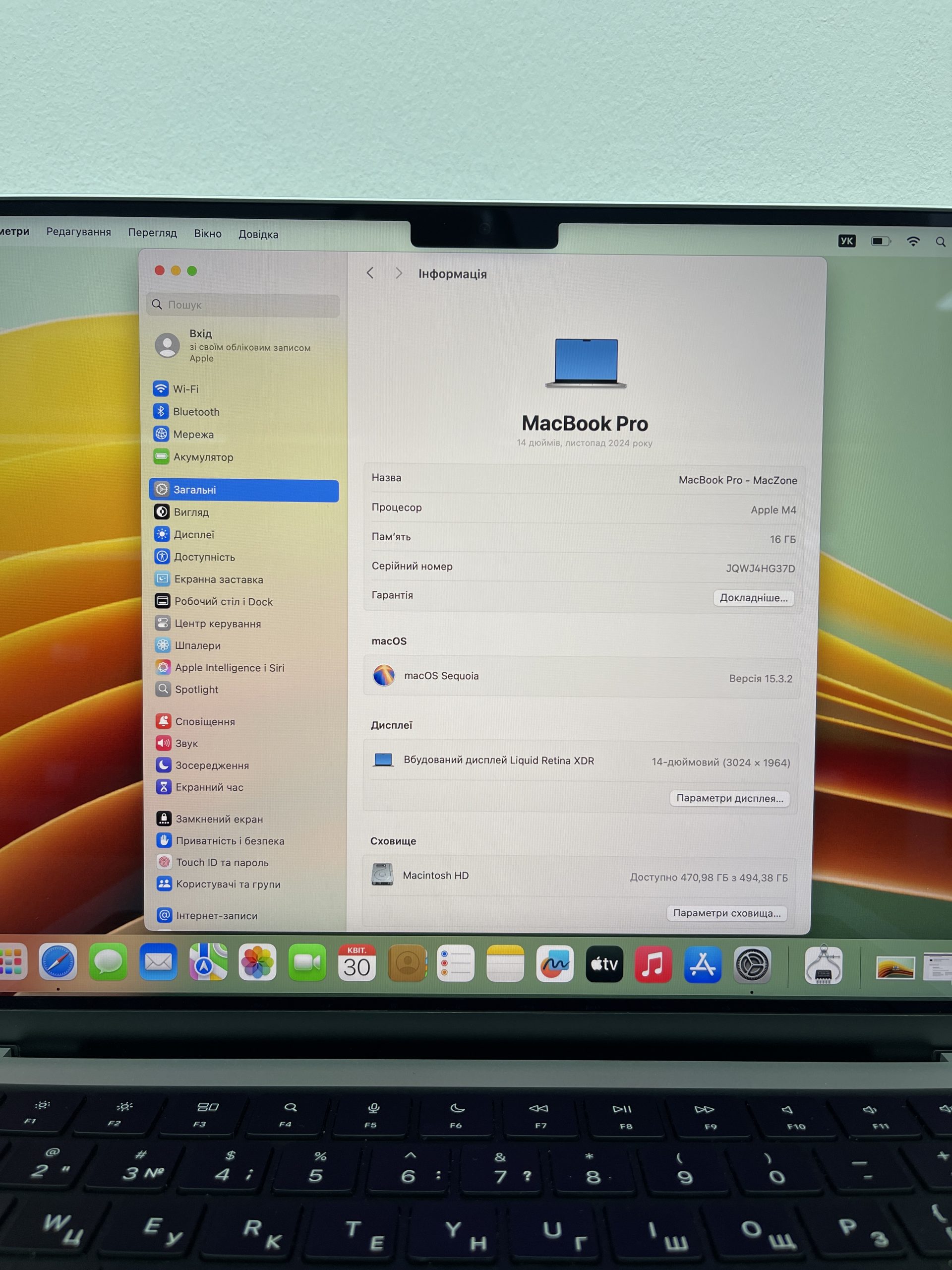Select Загальні in the sidebar
Screen dimensions: 952x1270
(244, 490)
